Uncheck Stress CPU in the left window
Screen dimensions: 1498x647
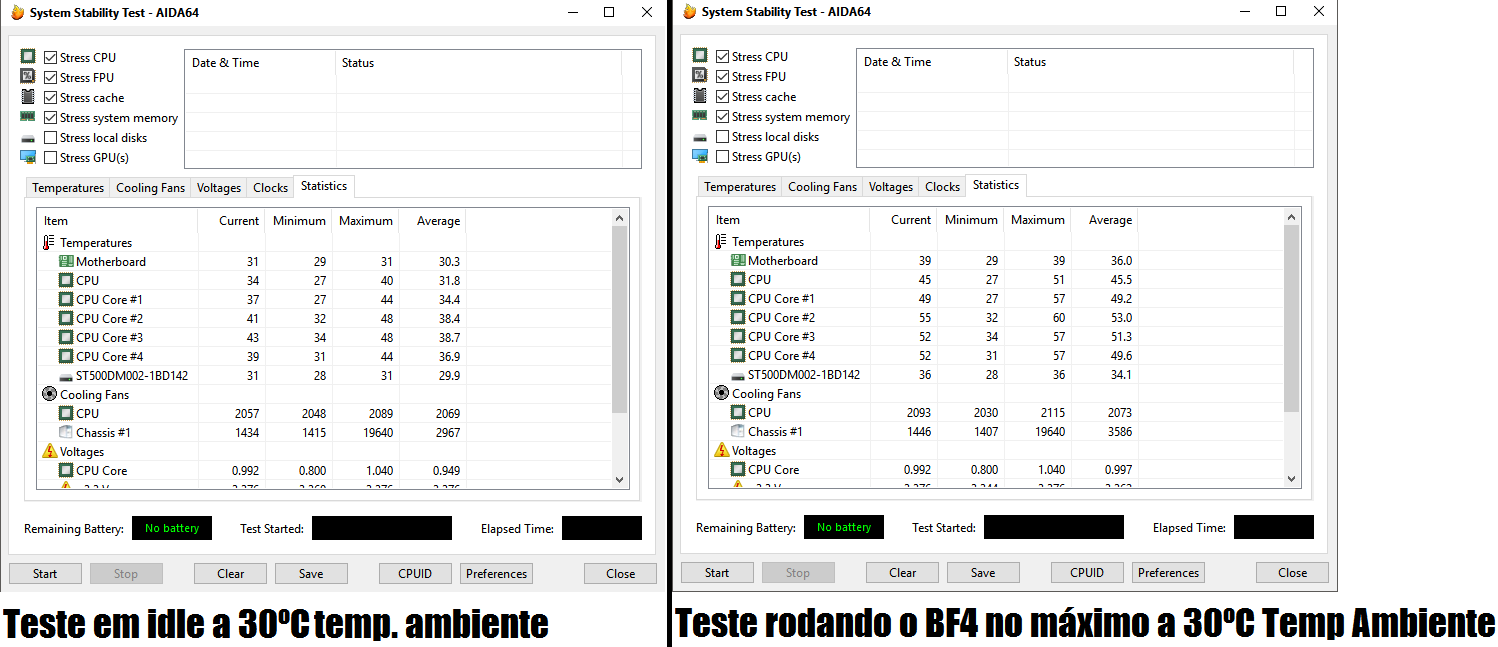[x=50, y=57]
